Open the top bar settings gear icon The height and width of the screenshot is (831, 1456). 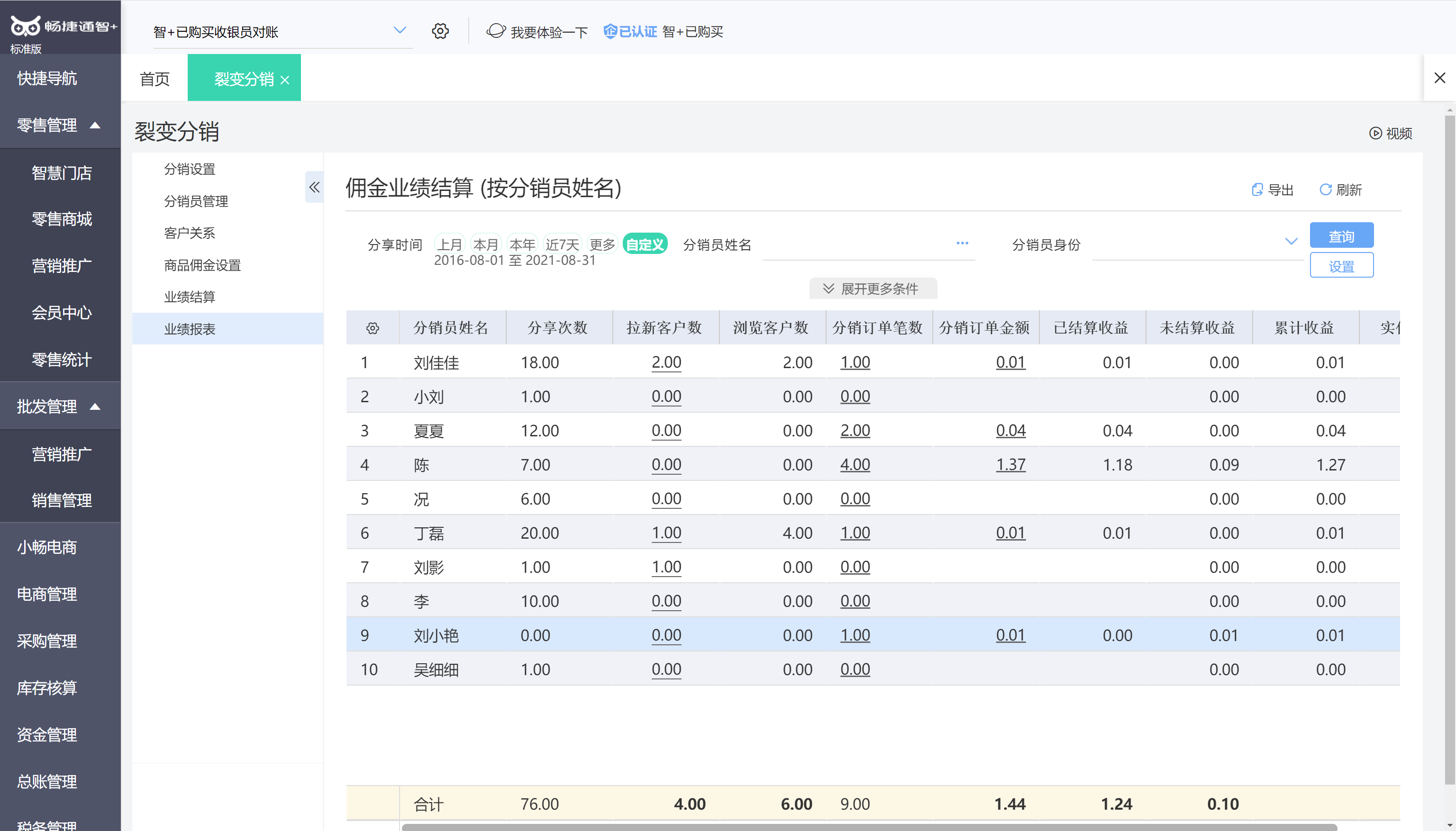coord(440,31)
